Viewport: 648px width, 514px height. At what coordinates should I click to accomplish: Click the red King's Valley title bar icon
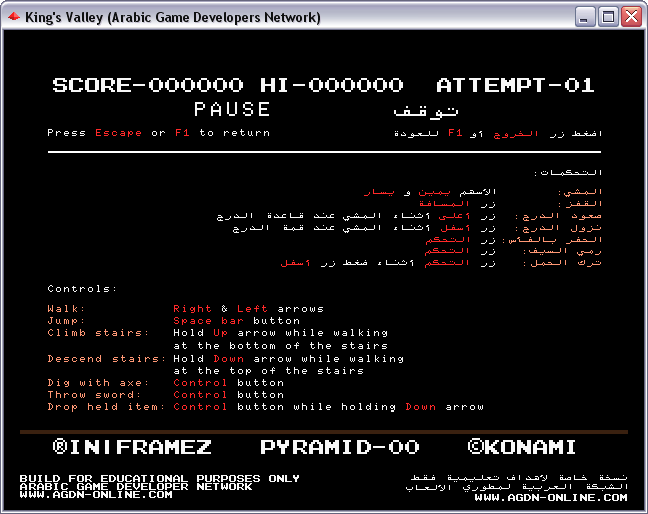[x=14, y=17]
